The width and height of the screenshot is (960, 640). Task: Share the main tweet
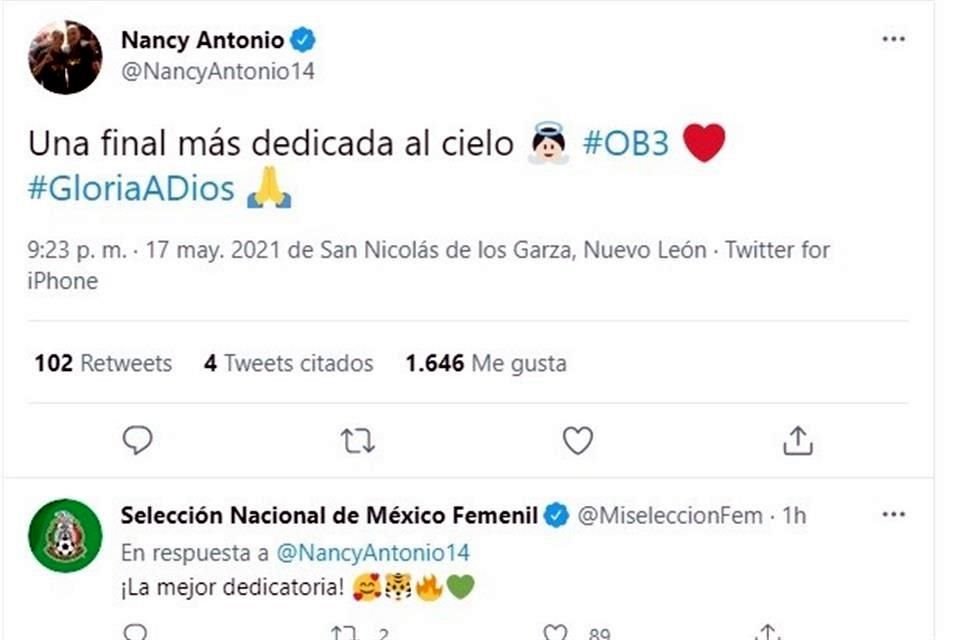pyautogui.click(x=797, y=440)
